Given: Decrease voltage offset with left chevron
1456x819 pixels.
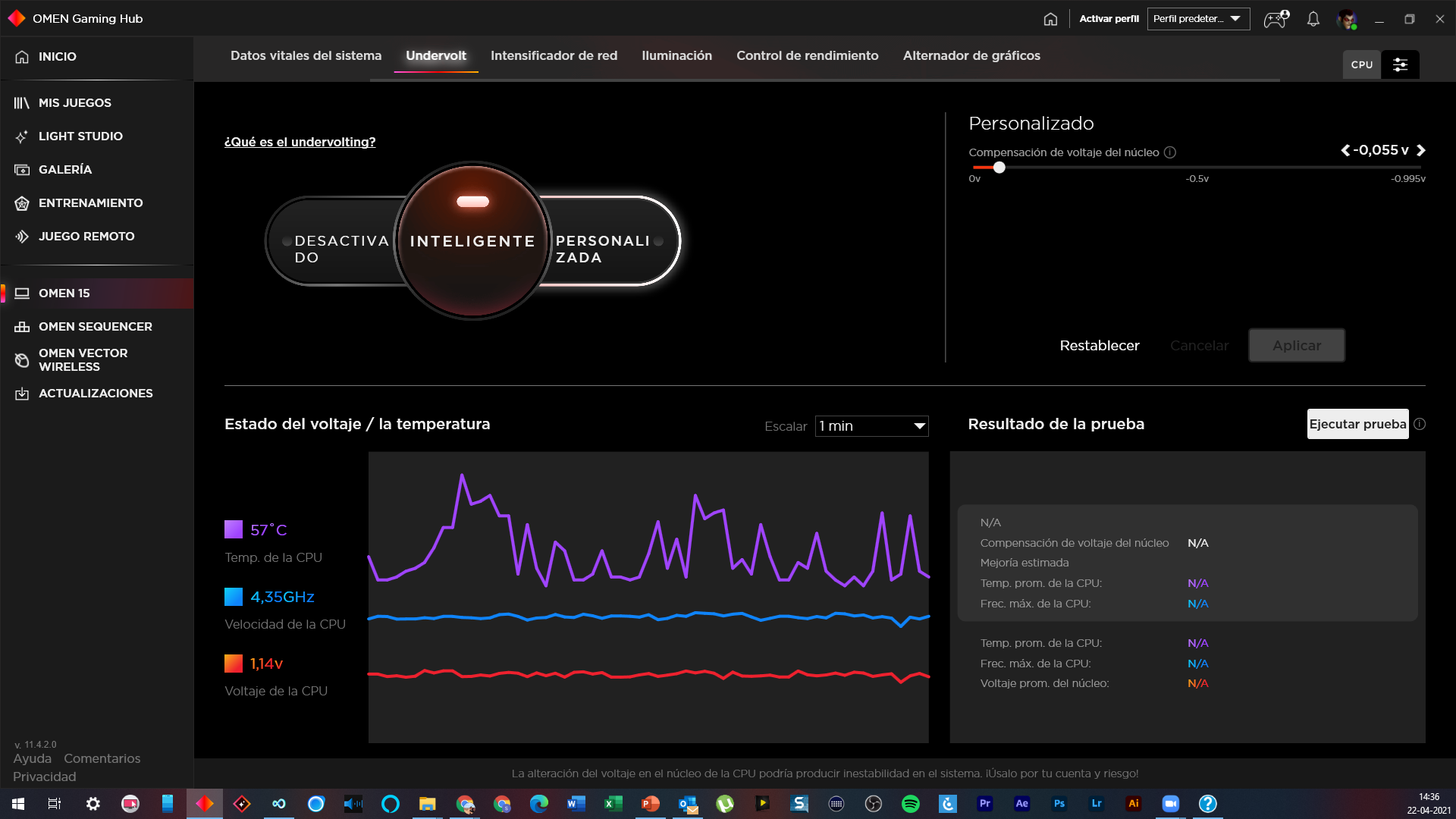Looking at the screenshot, I should tap(1345, 150).
